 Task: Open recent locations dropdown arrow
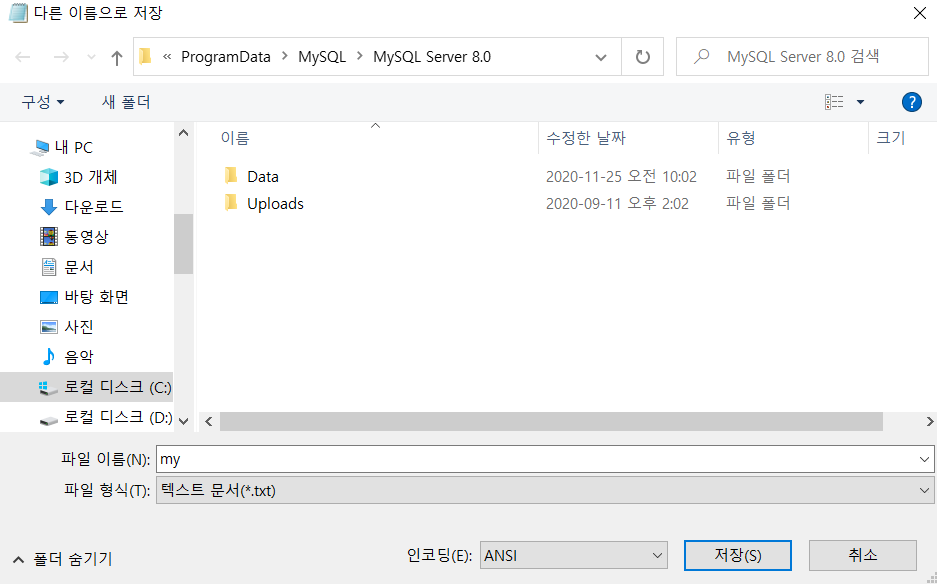coord(91,57)
